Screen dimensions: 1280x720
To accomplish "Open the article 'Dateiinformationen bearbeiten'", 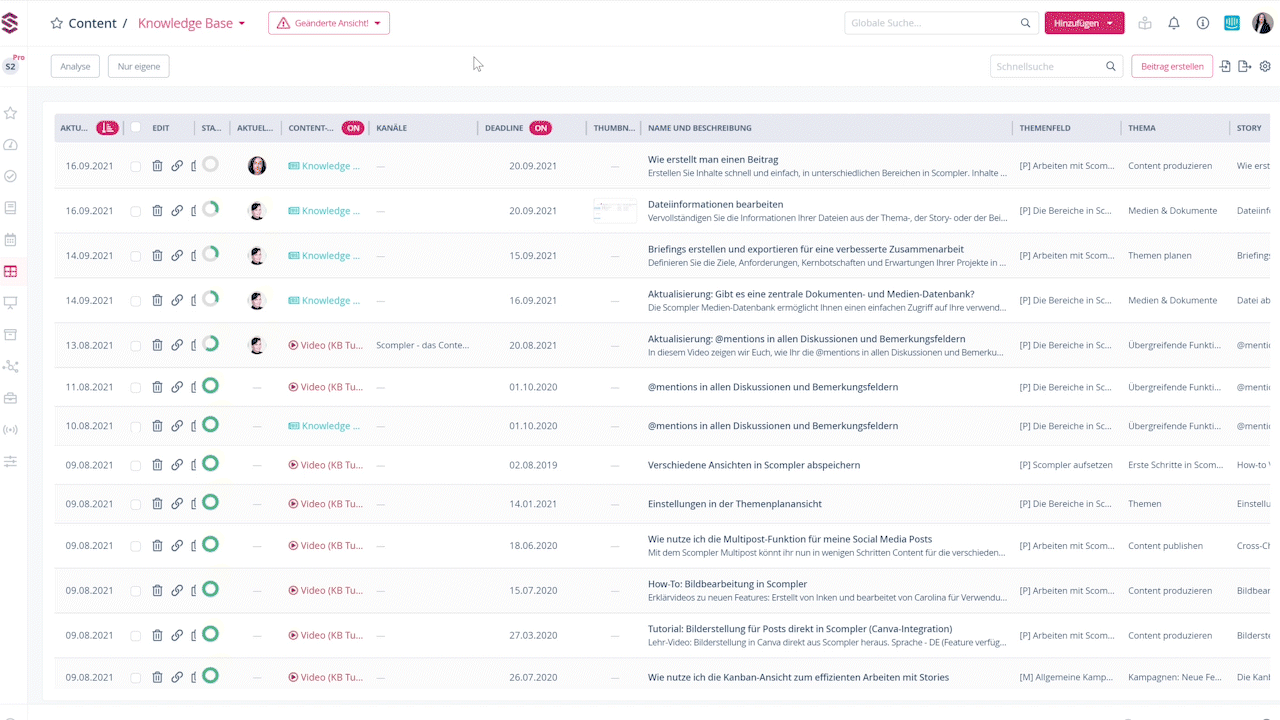I will [715, 204].
